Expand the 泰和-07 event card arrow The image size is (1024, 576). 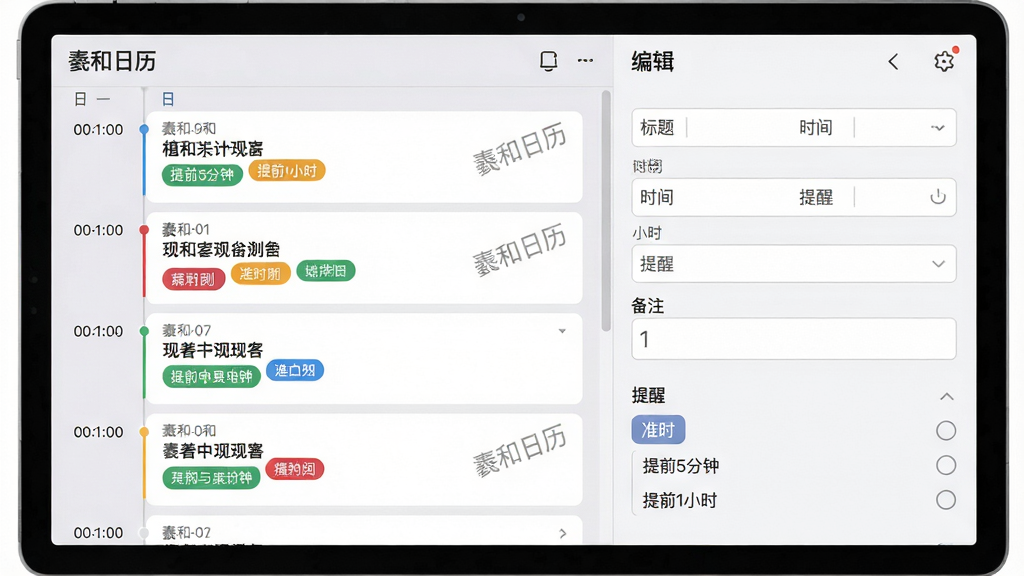pyautogui.click(x=562, y=331)
